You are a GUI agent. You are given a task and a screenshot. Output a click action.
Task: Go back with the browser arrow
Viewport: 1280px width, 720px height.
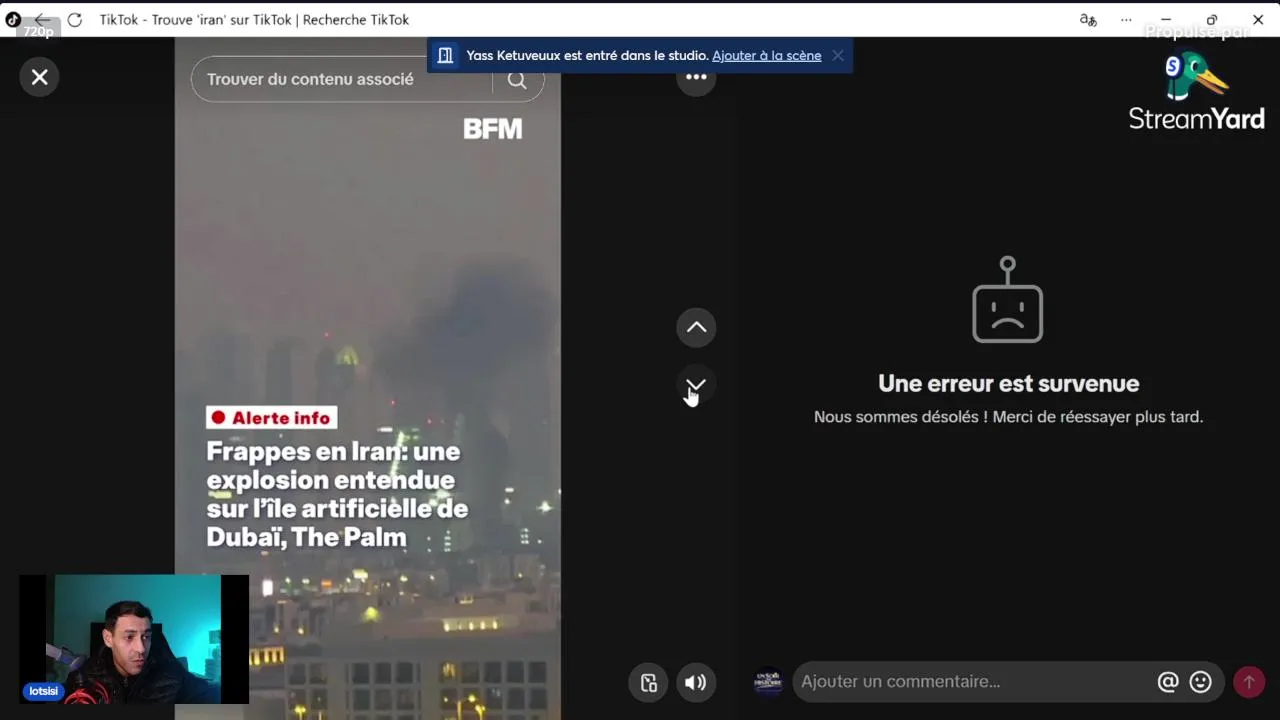coord(42,20)
